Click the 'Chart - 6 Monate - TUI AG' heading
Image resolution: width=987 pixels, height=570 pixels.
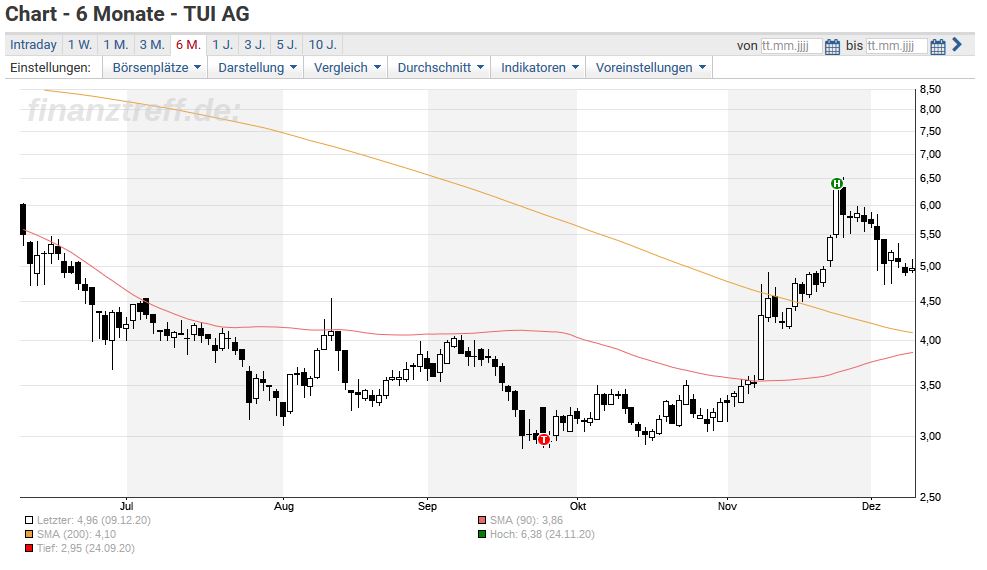tap(127, 14)
